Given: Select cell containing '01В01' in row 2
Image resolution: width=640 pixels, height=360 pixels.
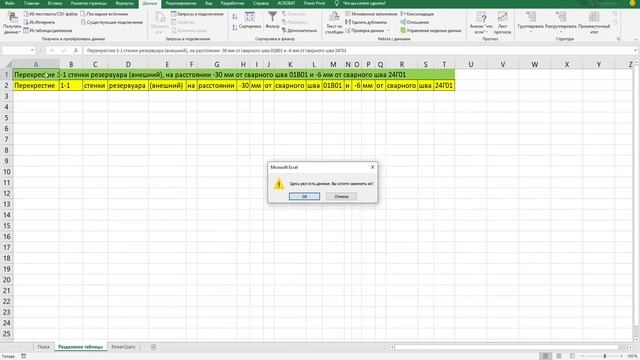Looking at the screenshot, I should [x=333, y=85].
